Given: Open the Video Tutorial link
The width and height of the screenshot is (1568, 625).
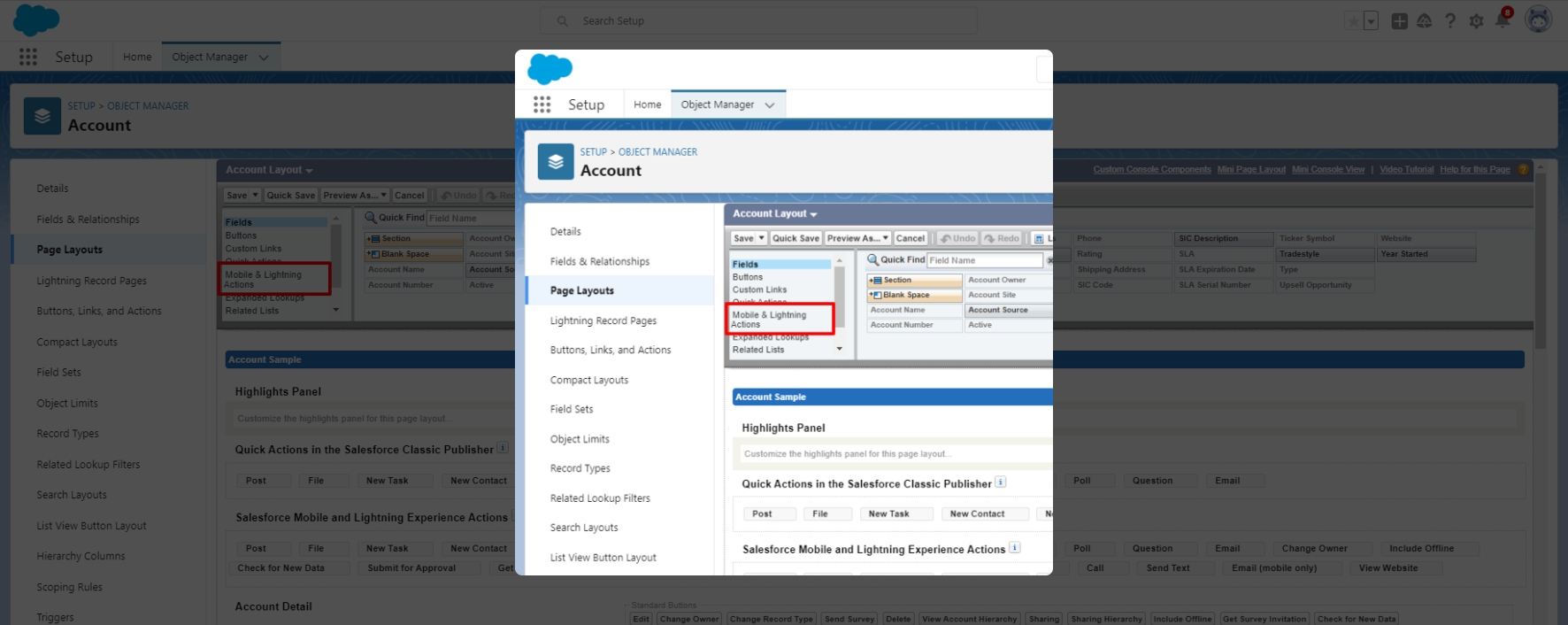Looking at the screenshot, I should point(1406,169).
